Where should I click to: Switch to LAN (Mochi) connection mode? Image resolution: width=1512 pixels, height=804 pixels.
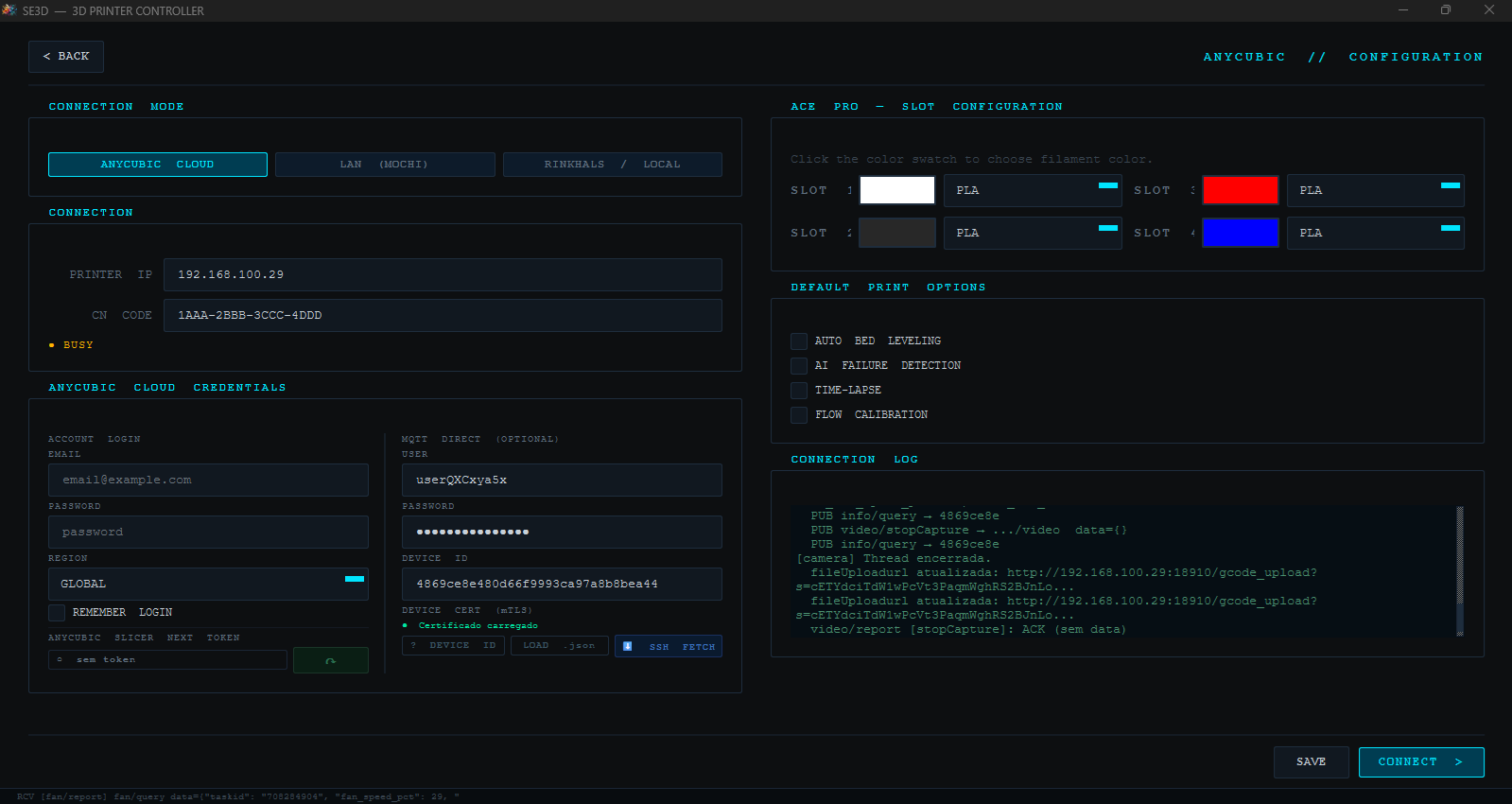(x=385, y=165)
